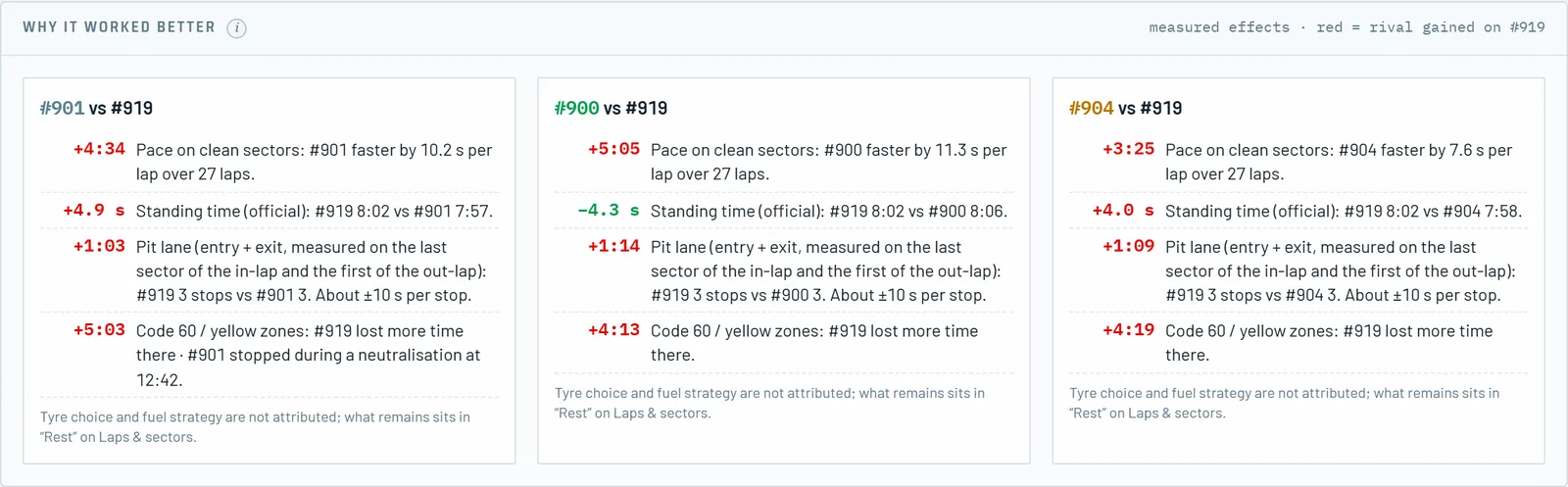Click the +5:03 Code 60 value for #901
Image resolution: width=1568 pixels, height=487 pixels.
pyautogui.click(x=99, y=330)
